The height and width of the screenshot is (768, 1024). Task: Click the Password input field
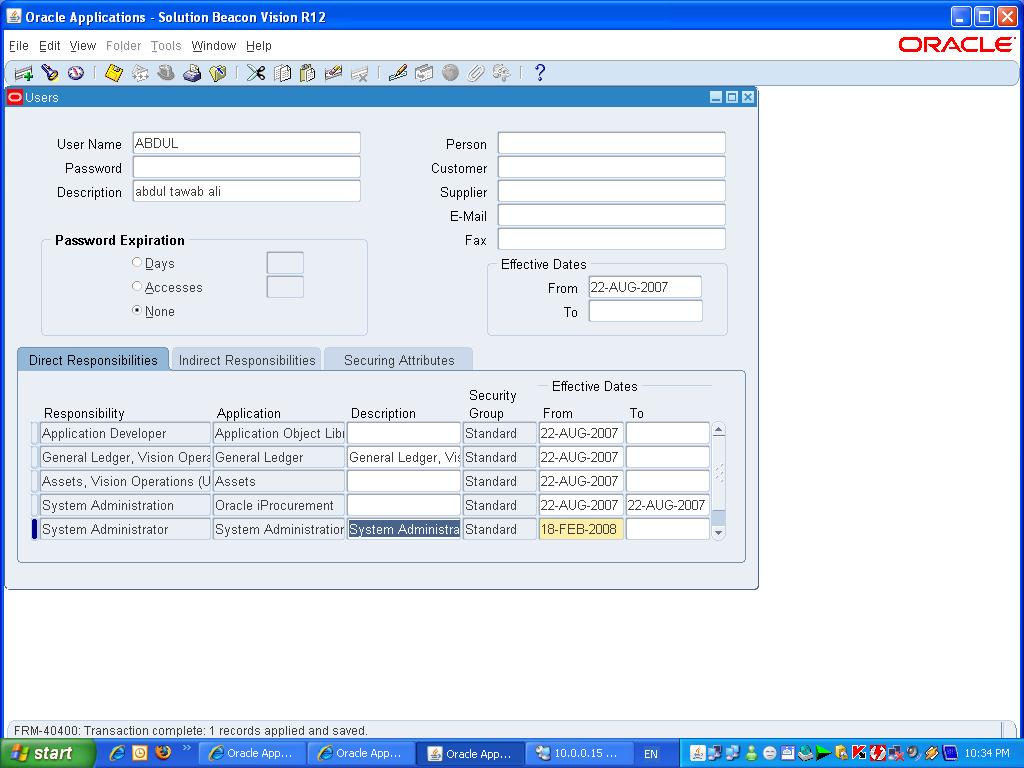click(x=246, y=168)
